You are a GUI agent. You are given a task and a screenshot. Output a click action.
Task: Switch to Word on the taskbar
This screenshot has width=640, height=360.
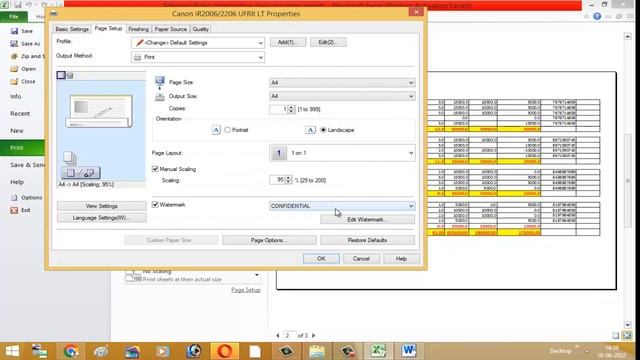pos(409,351)
